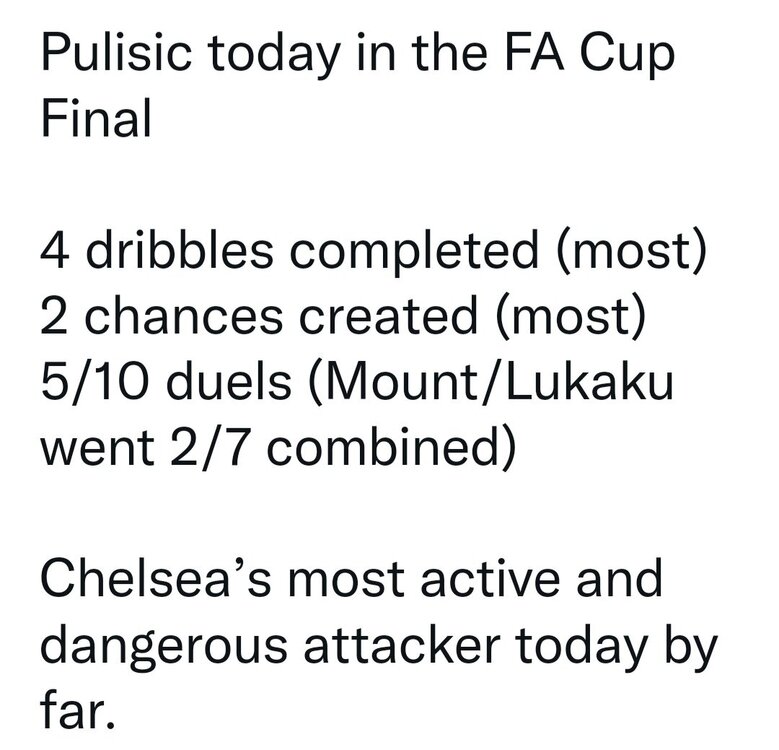Click "(most)" after dribbles completed
Screen dimensions: 779x750
click(631, 249)
